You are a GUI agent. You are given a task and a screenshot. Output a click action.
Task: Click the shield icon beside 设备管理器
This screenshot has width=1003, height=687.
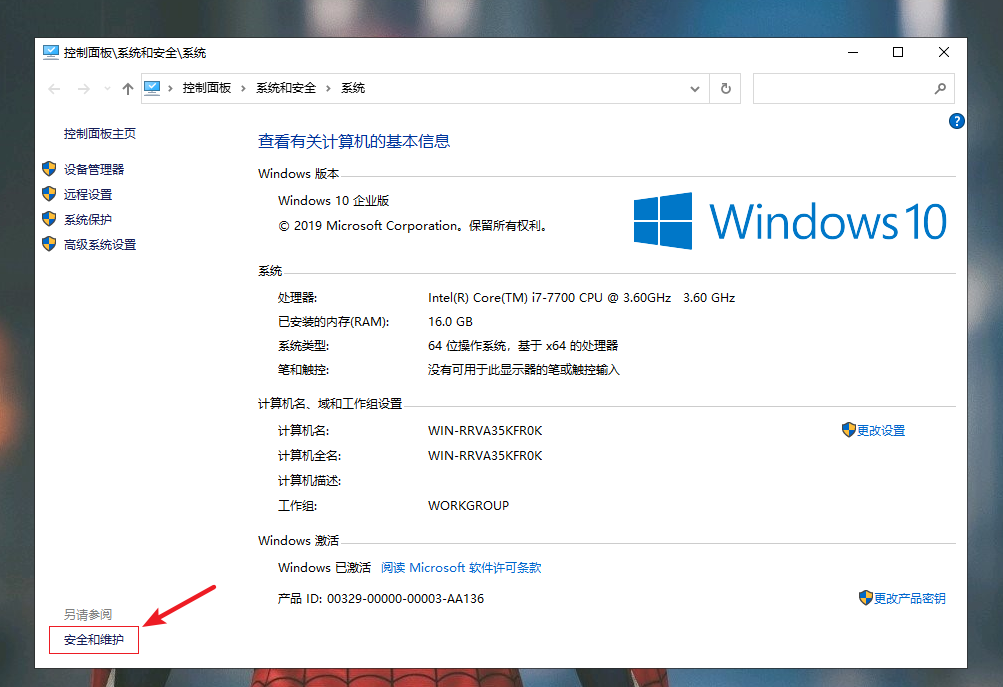pos(49,169)
